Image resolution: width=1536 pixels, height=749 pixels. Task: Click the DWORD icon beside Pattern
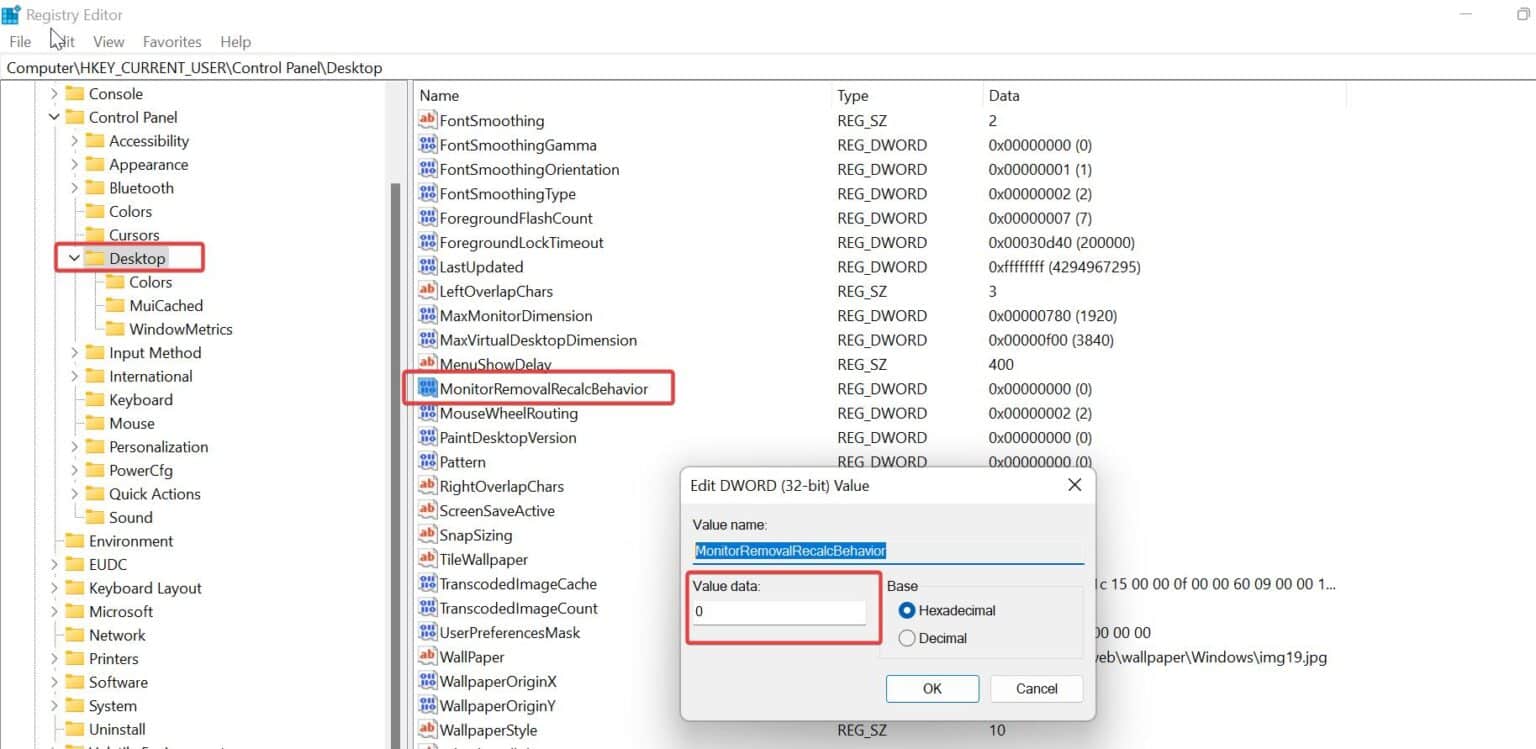(428, 461)
